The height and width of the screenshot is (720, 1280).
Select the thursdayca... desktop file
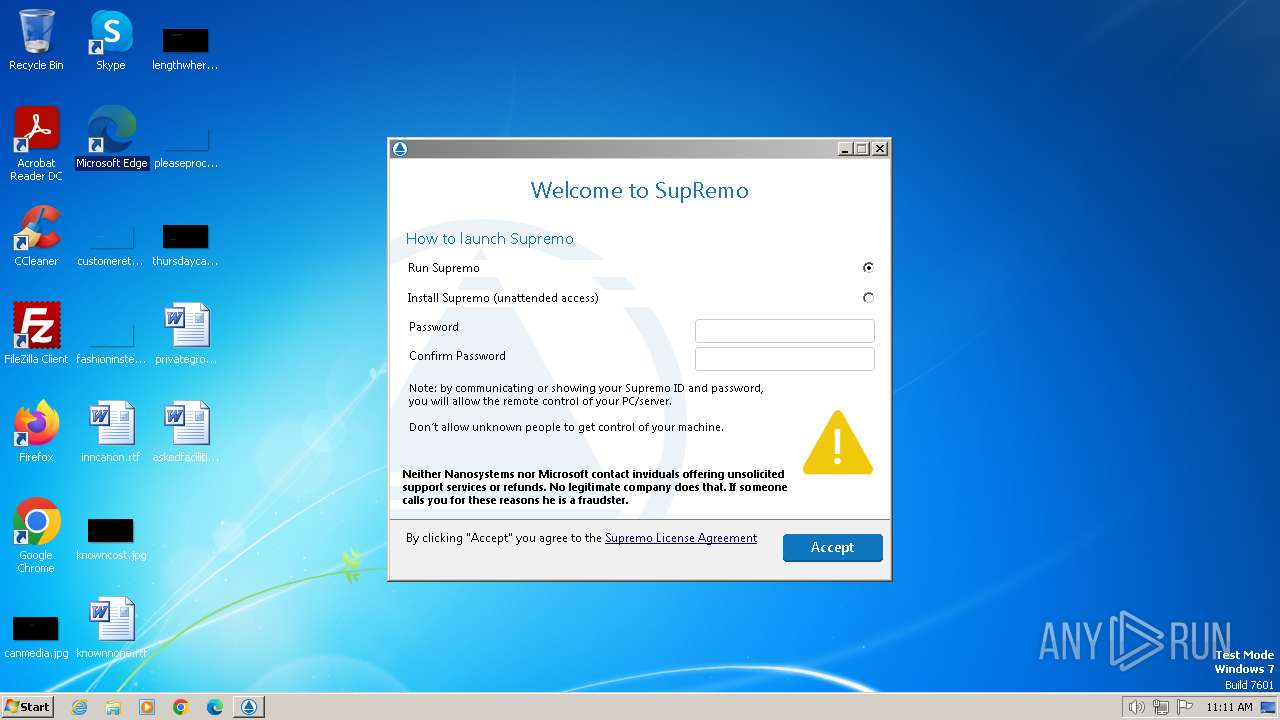[186, 244]
